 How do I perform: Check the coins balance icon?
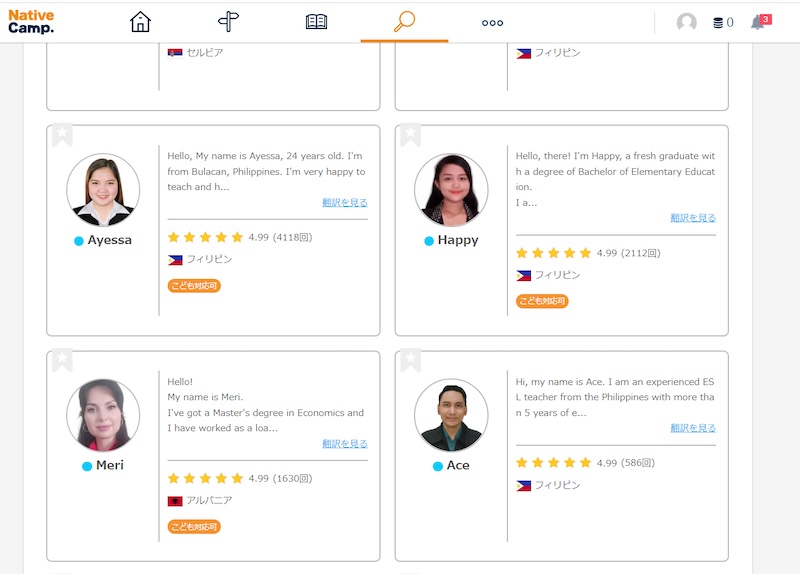click(x=718, y=22)
